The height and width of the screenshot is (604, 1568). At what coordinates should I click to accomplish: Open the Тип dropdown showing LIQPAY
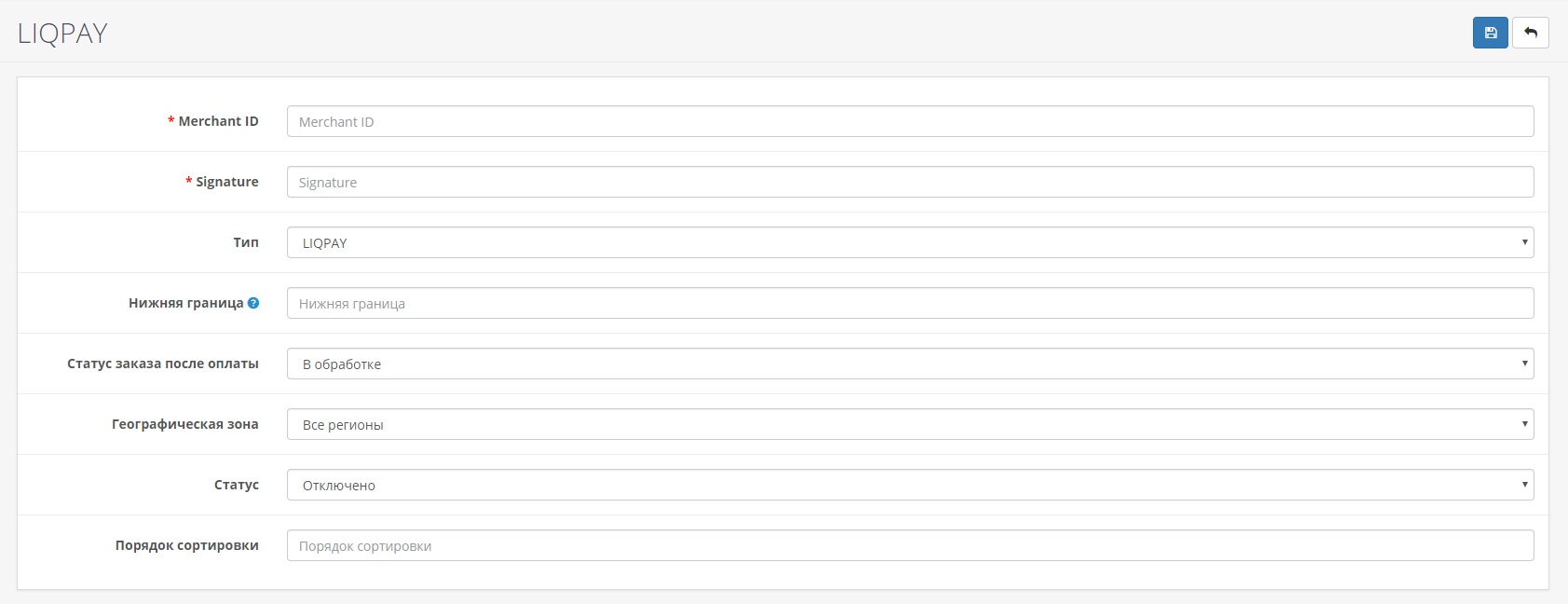909,242
